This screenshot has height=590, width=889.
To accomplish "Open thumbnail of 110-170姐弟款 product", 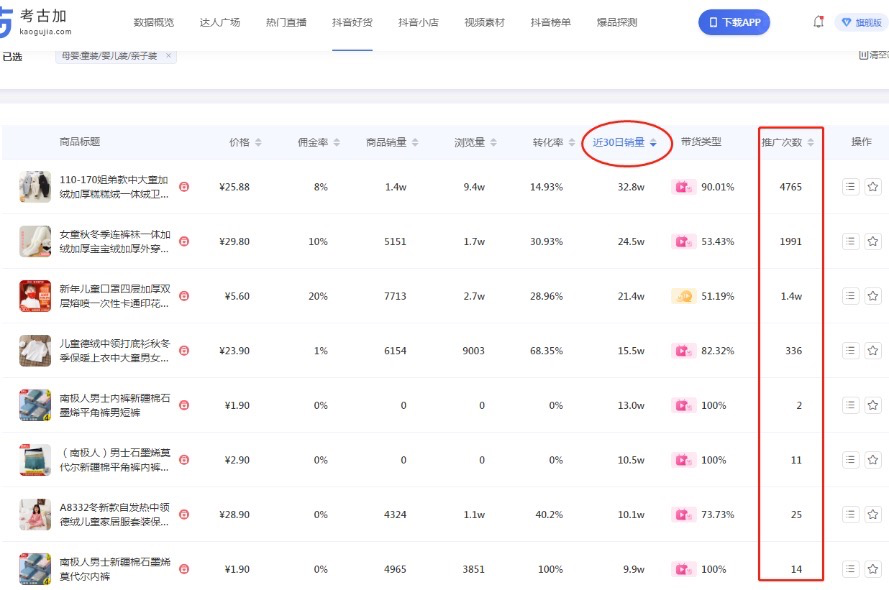I will pyautogui.click(x=35, y=186).
